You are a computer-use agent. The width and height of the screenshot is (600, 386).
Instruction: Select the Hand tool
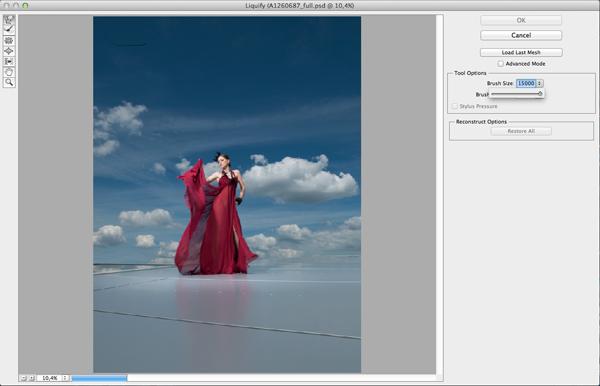(9, 72)
